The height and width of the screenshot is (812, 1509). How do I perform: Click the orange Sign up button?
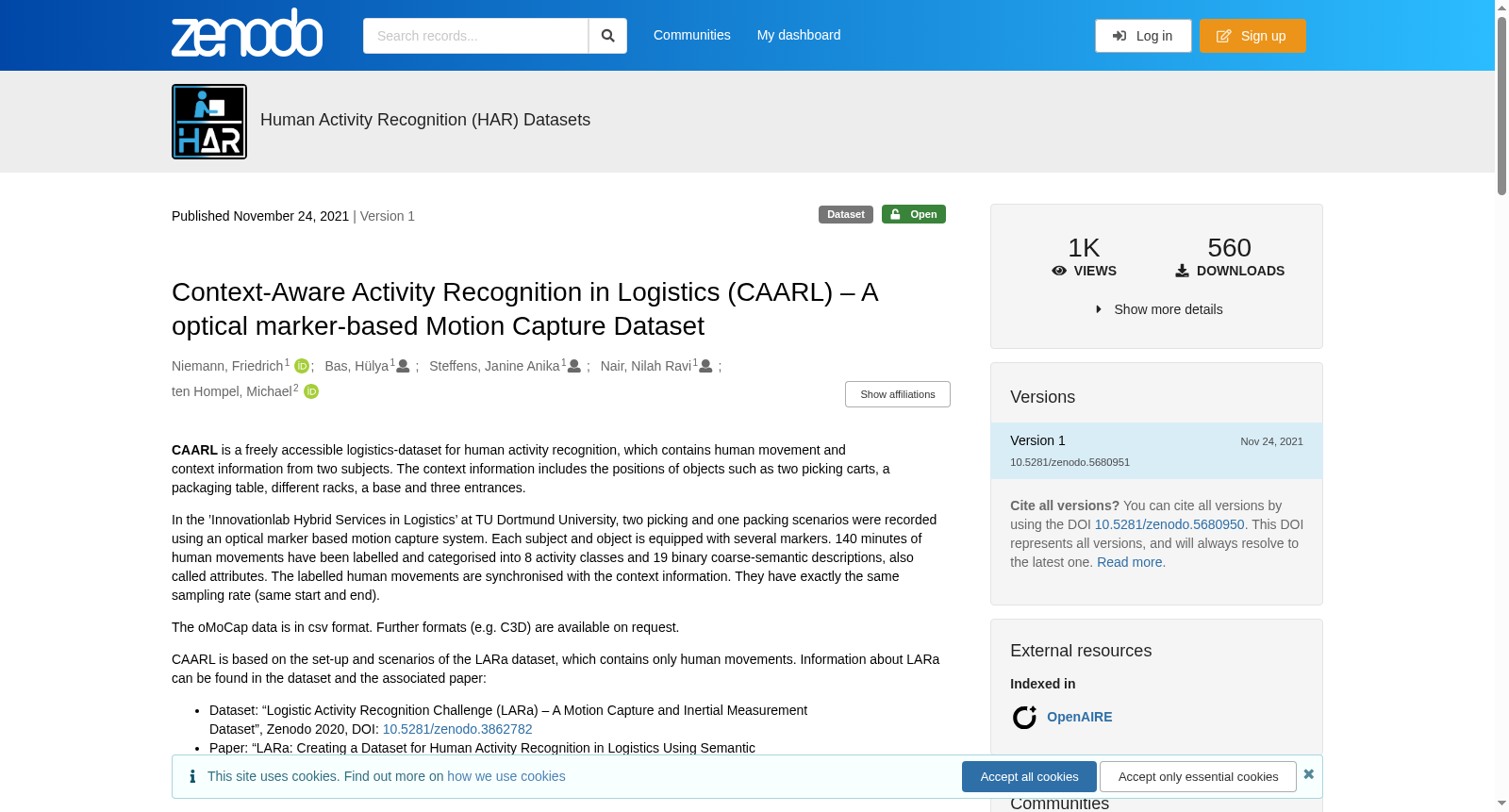point(1252,36)
